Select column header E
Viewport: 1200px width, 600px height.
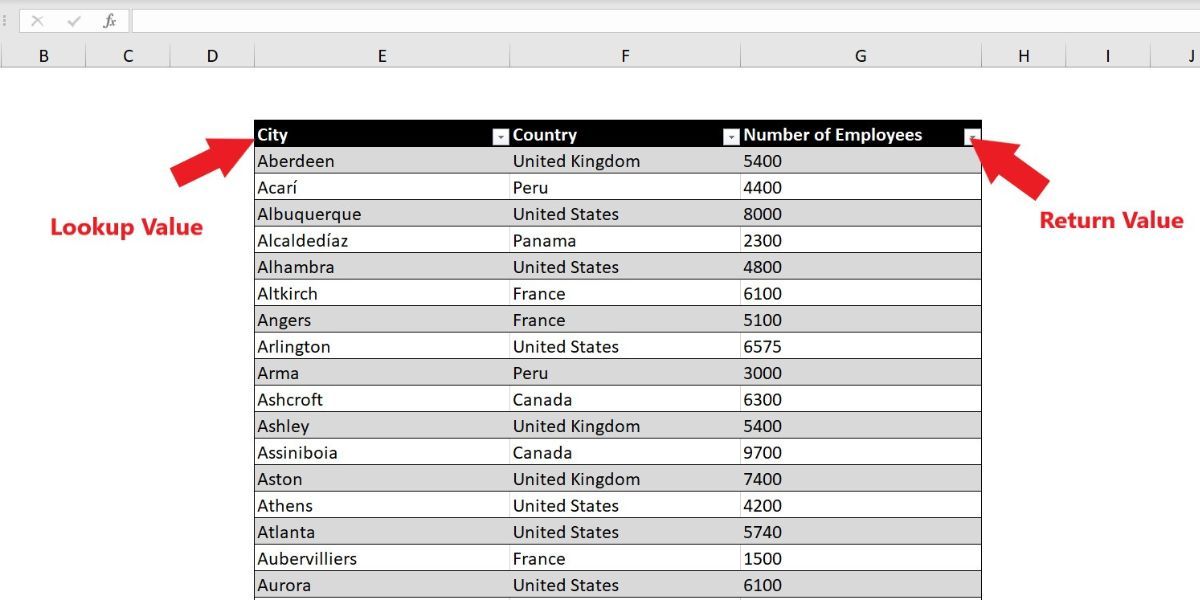381,55
